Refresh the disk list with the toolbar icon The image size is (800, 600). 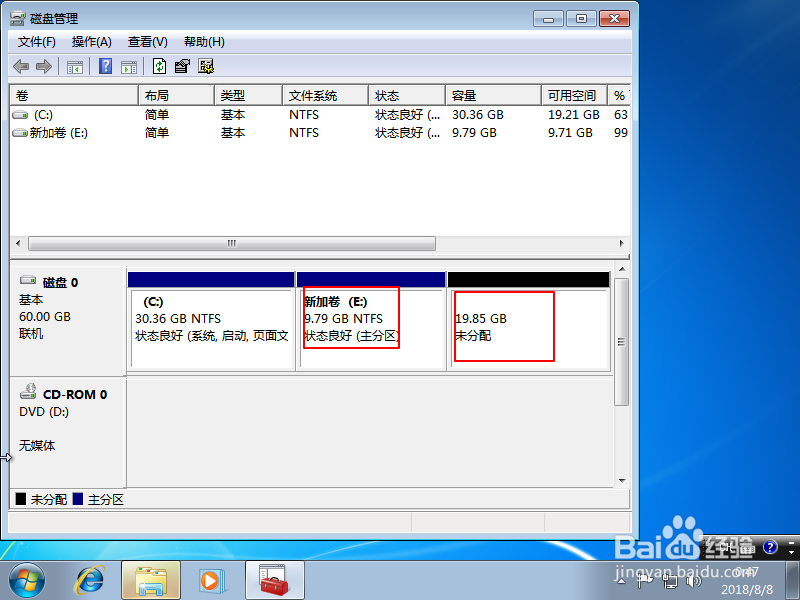tap(160, 66)
